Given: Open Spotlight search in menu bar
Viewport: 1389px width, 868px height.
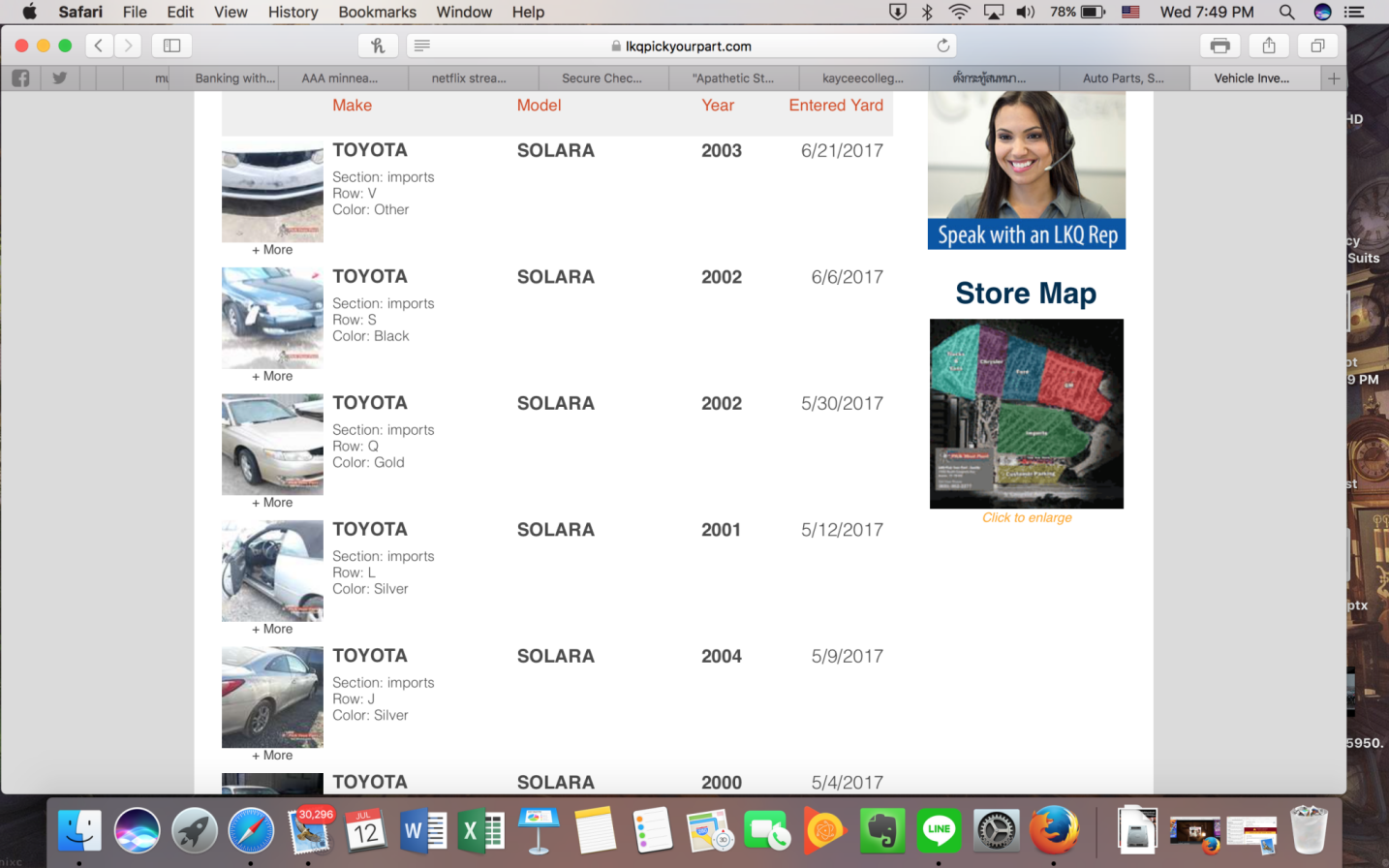Looking at the screenshot, I should [1286, 12].
